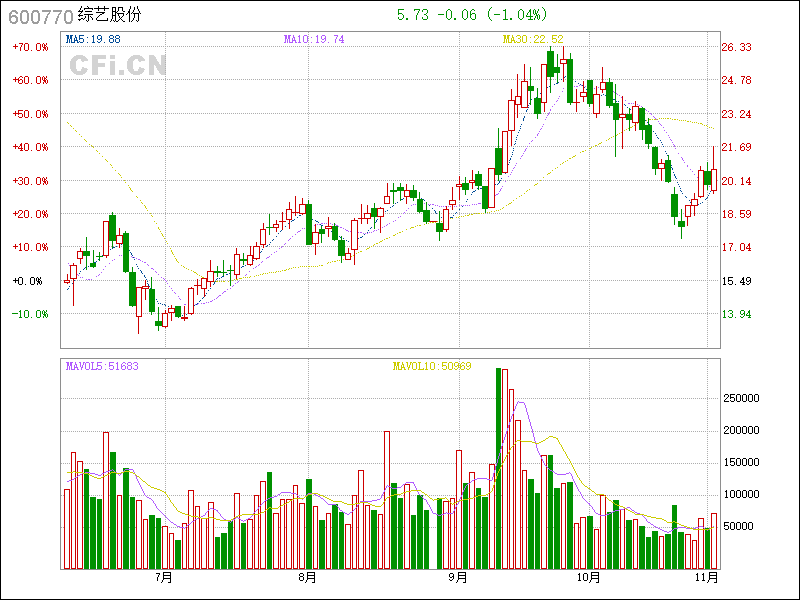Screen dimensions: 800x600
Task: Click the stock code 600770
Action: [39, 17]
